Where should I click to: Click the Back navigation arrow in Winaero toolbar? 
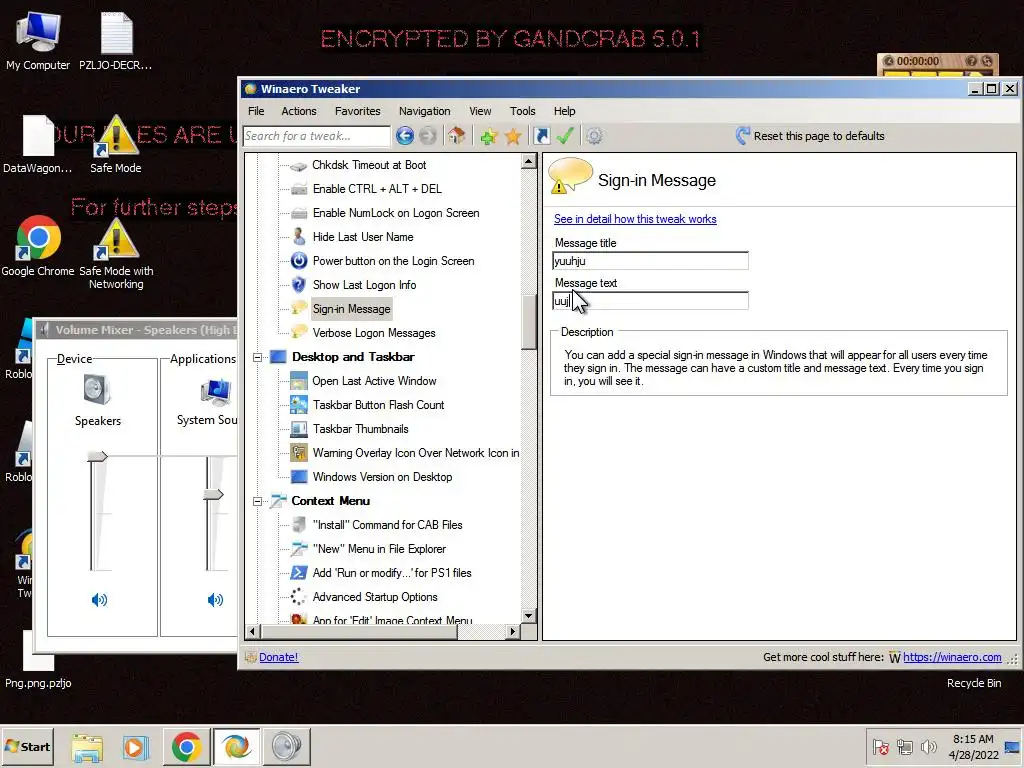404,136
